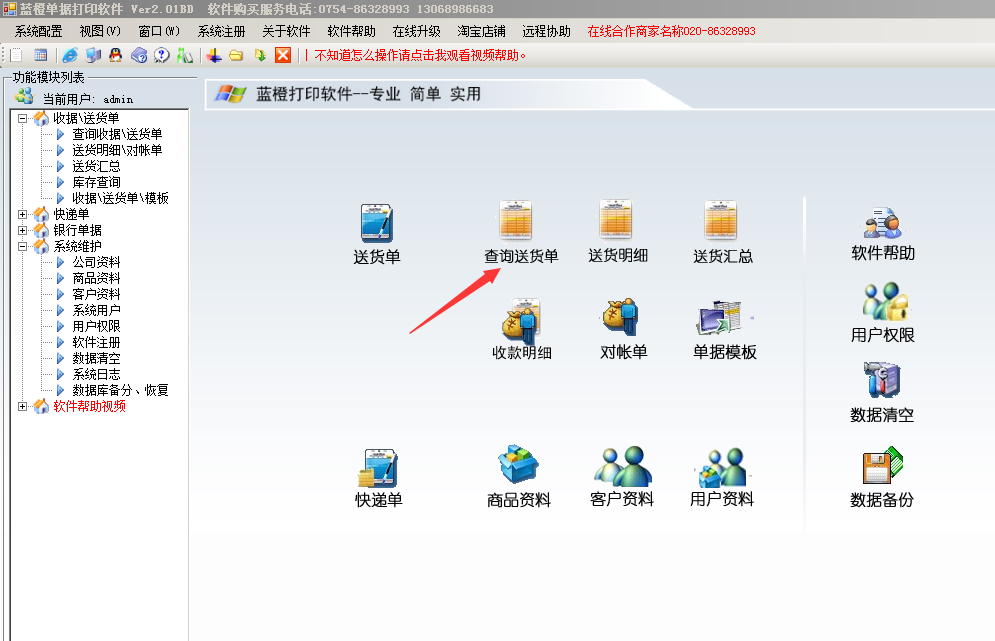The height and width of the screenshot is (641, 995).
Task: Select 库存查询 in the tree
Action: pos(96,182)
